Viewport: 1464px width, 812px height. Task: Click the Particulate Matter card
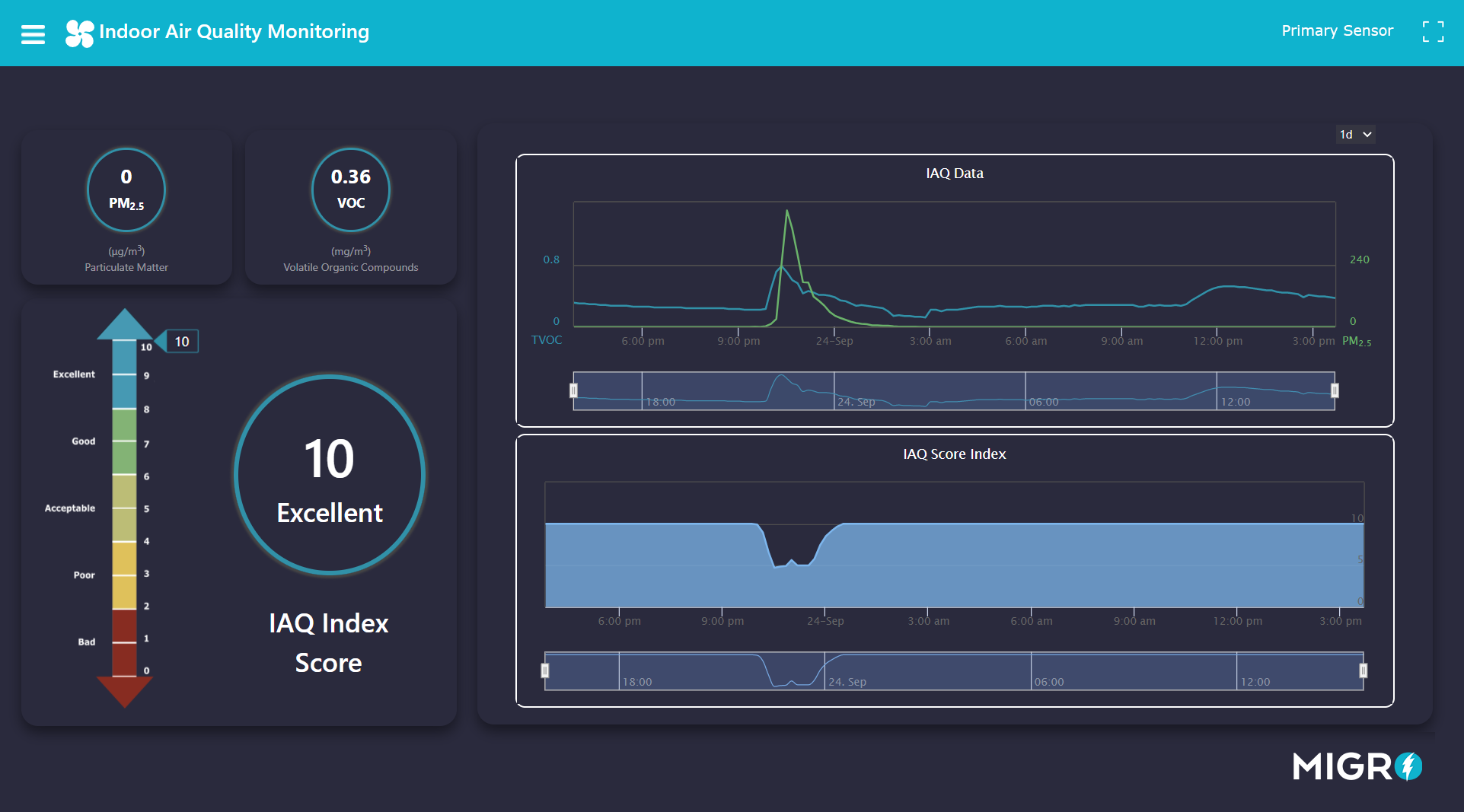click(126, 267)
